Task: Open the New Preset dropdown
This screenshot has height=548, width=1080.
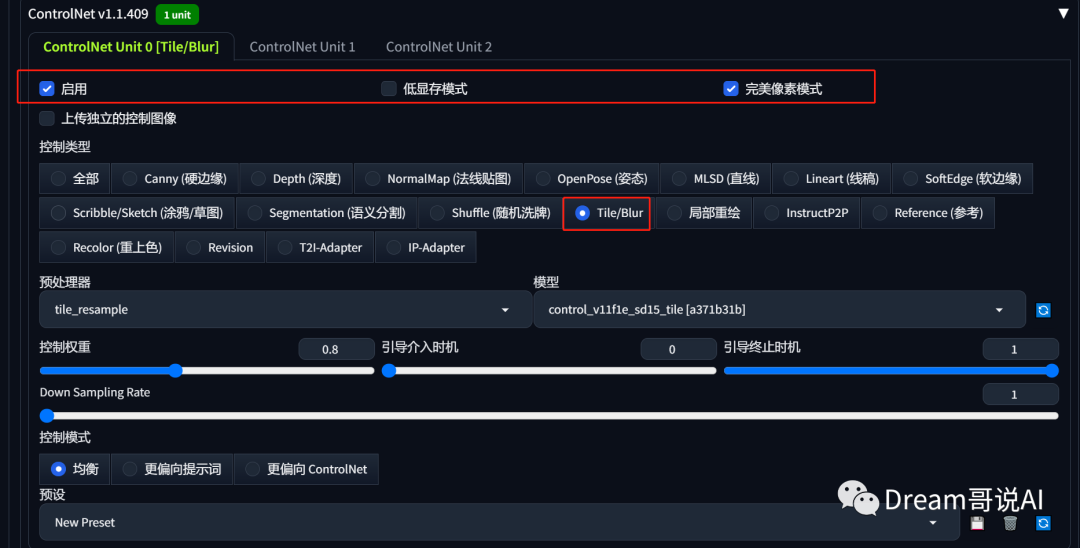Action: click(x=499, y=523)
